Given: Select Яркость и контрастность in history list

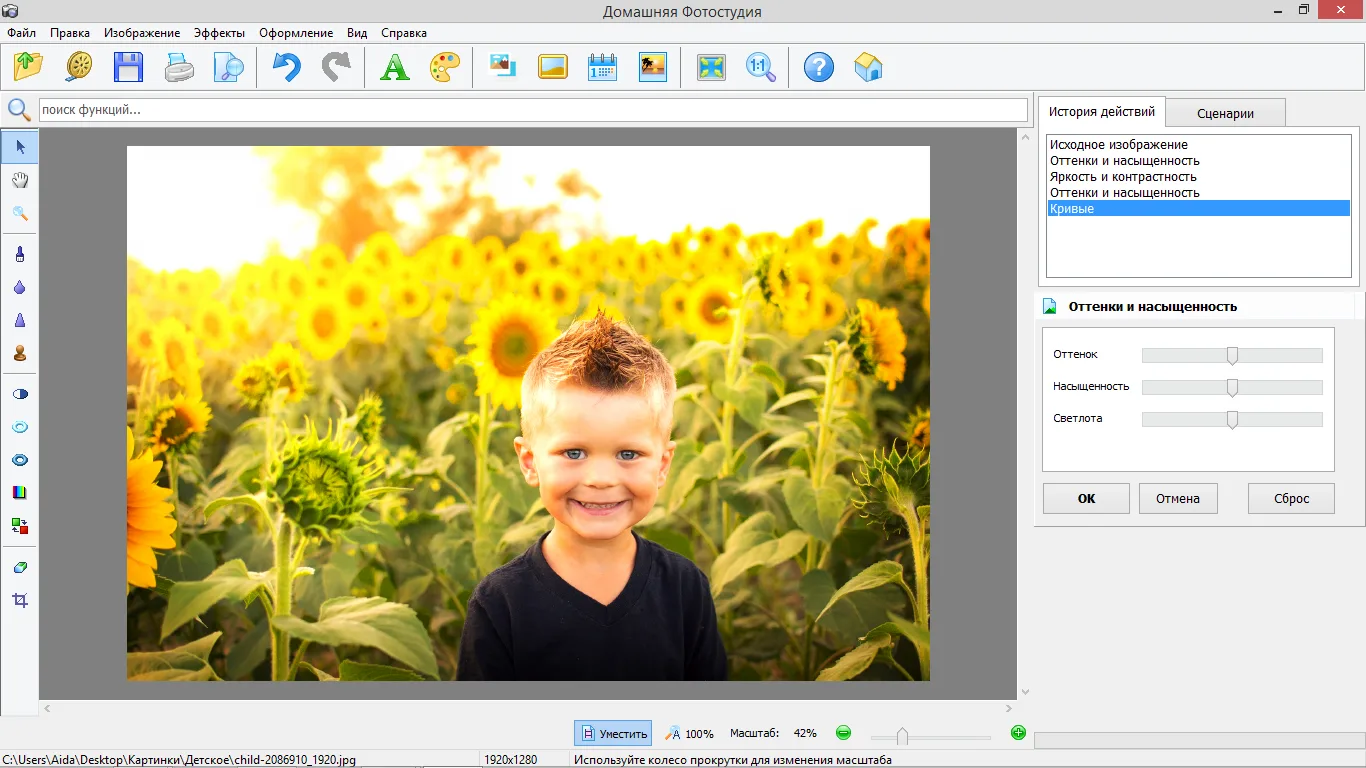Looking at the screenshot, I should click(x=1122, y=177).
